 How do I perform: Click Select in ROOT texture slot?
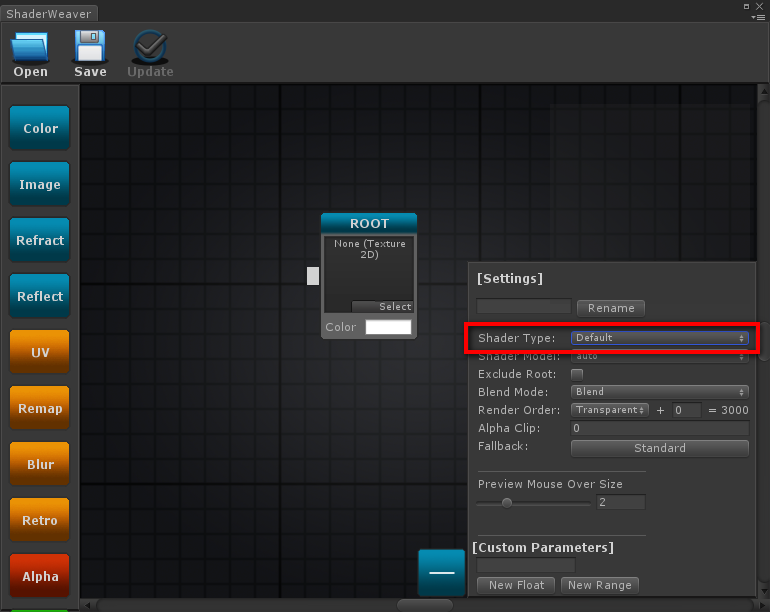(x=383, y=306)
